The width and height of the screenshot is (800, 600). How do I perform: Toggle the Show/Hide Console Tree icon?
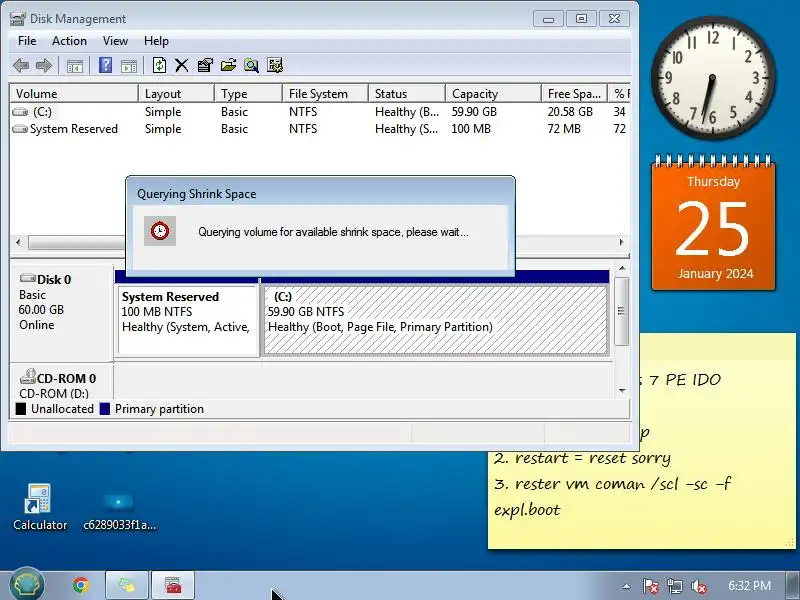[x=74, y=66]
